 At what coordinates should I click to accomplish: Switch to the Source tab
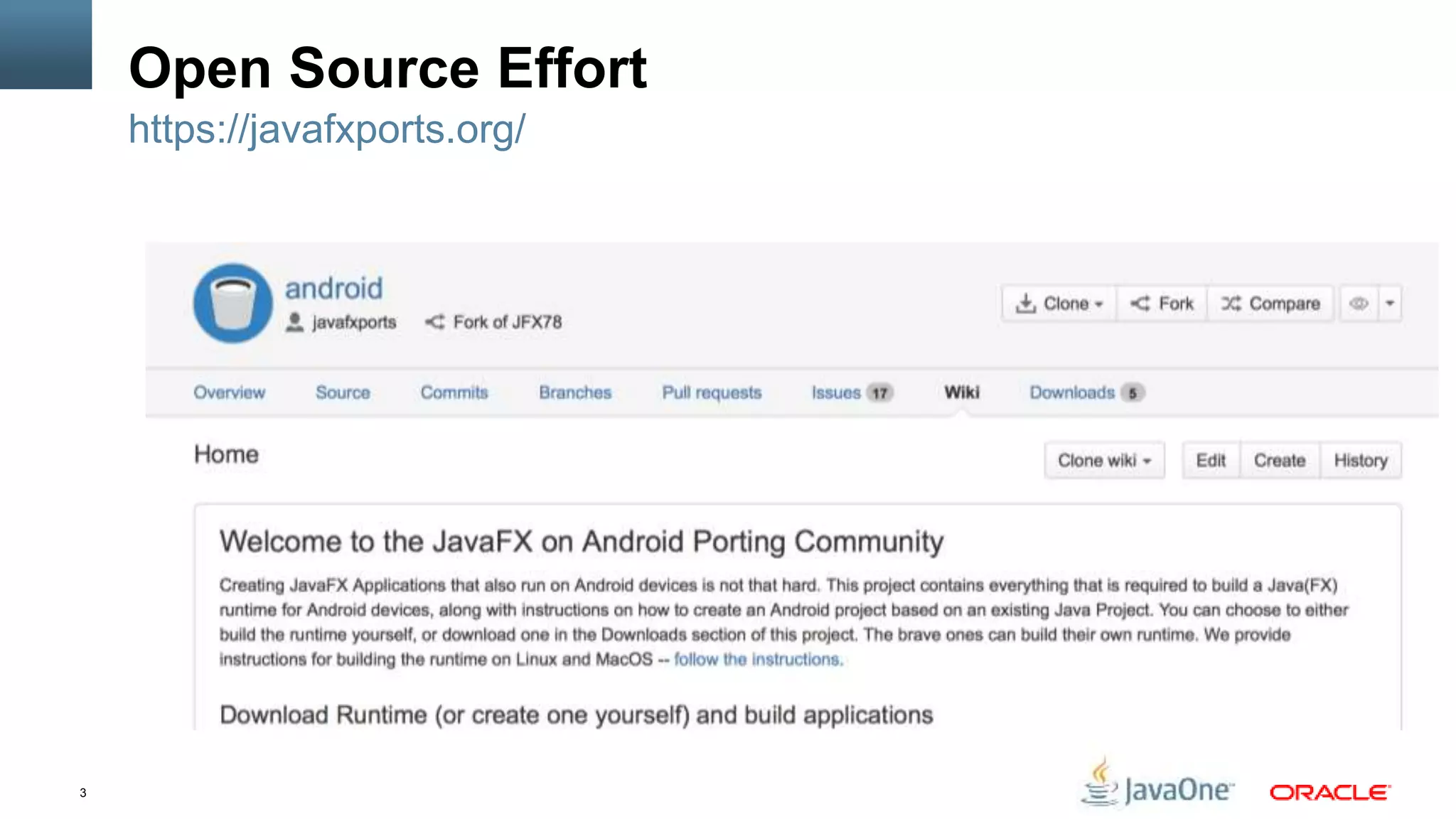[343, 392]
